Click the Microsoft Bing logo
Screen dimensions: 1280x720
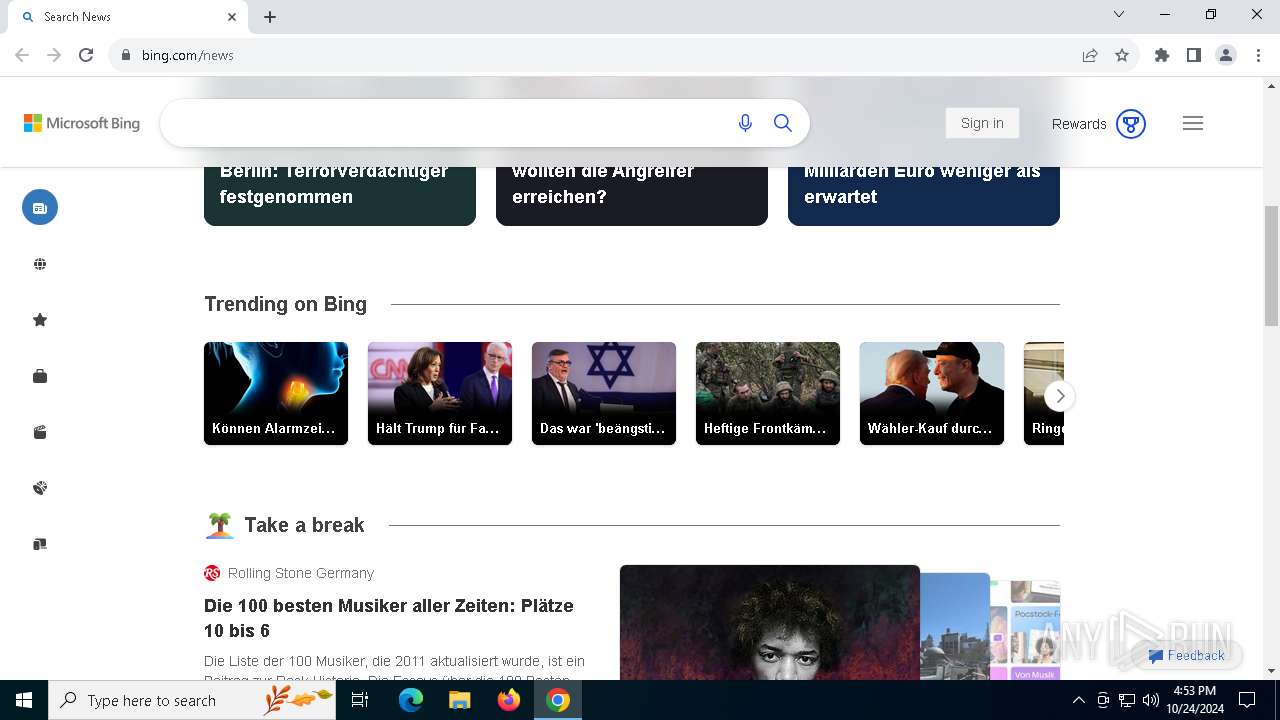tap(82, 123)
